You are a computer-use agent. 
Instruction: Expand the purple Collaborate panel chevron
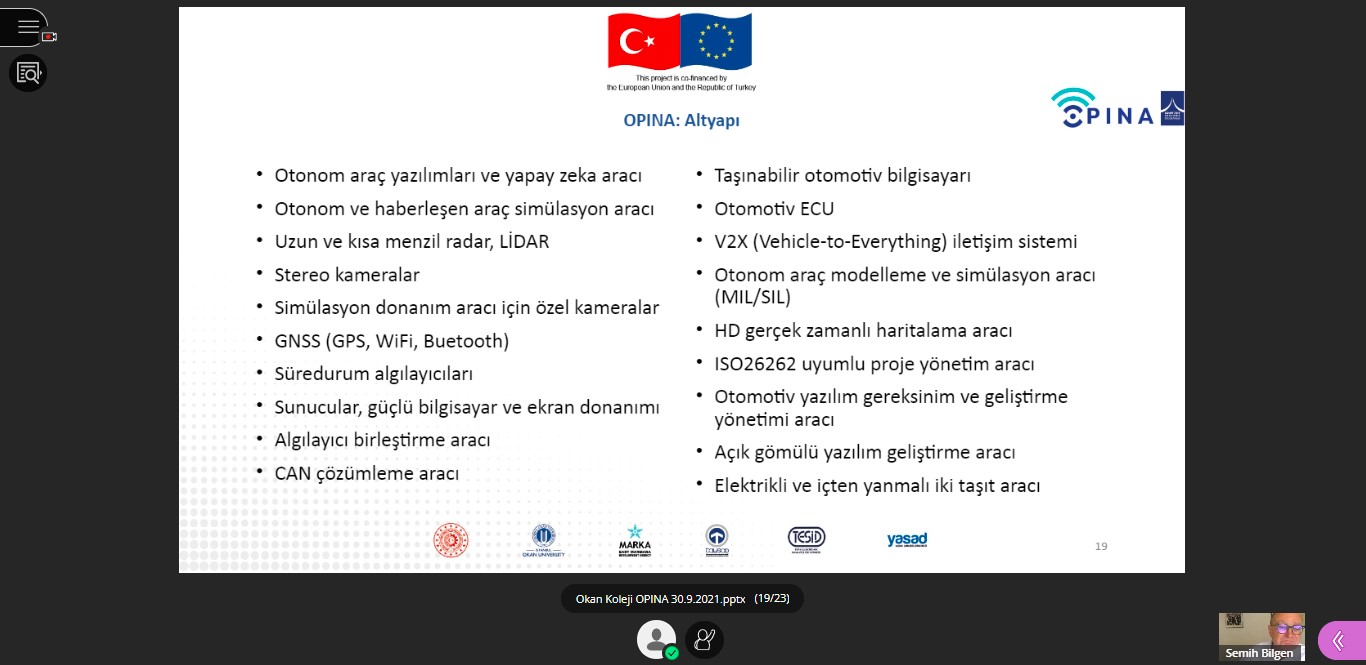[1338, 641]
